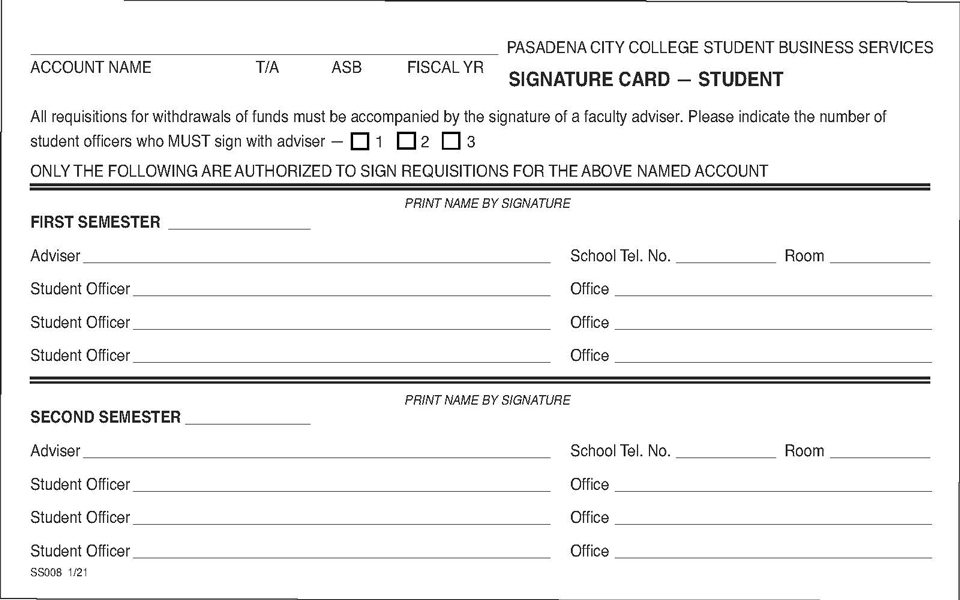Check the box for 1 student officer
Screen dimensions: 960x600
360,141
